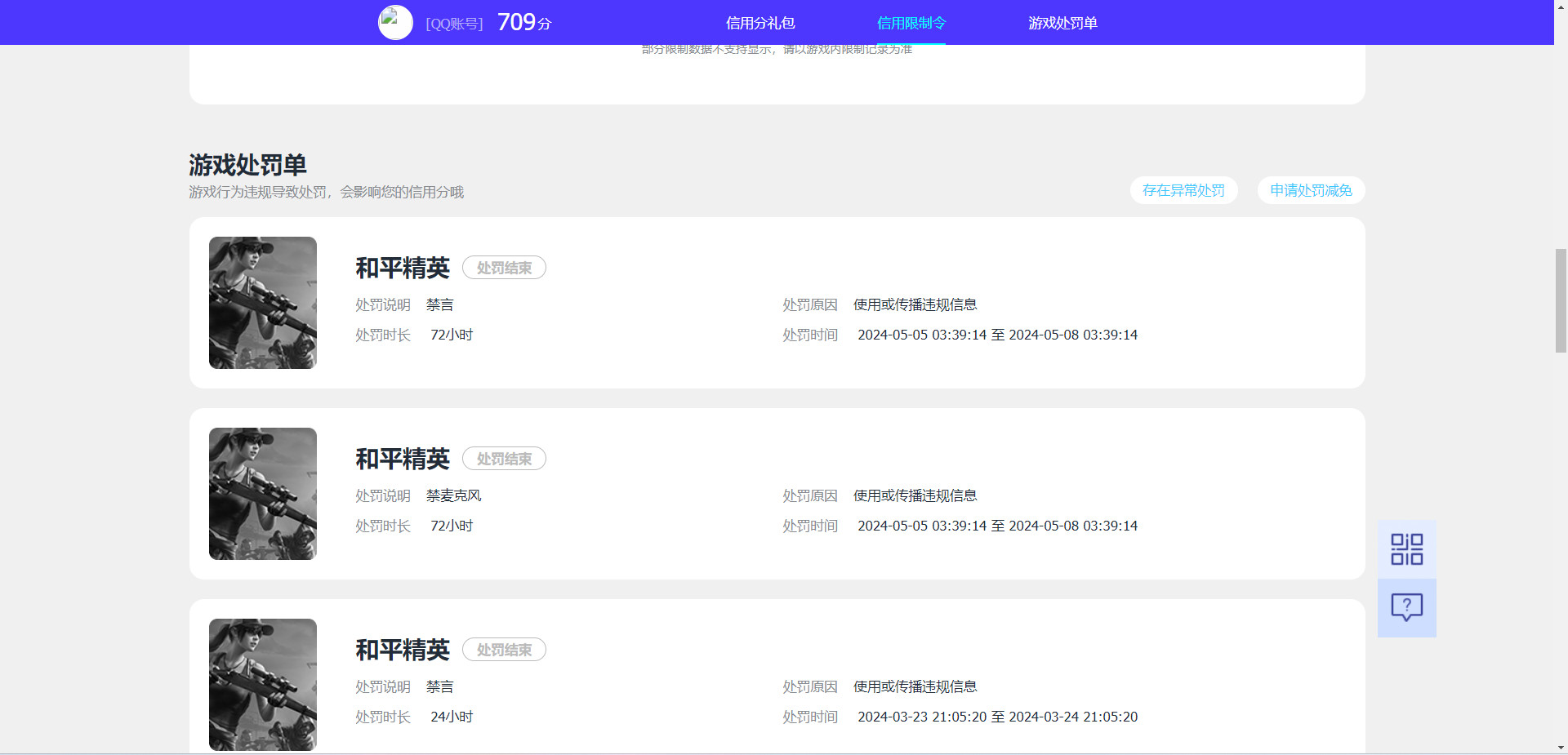The image size is (1568, 755).
Task: Click 和平精英 title of the 24小时 card
Action: (x=403, y=650)
